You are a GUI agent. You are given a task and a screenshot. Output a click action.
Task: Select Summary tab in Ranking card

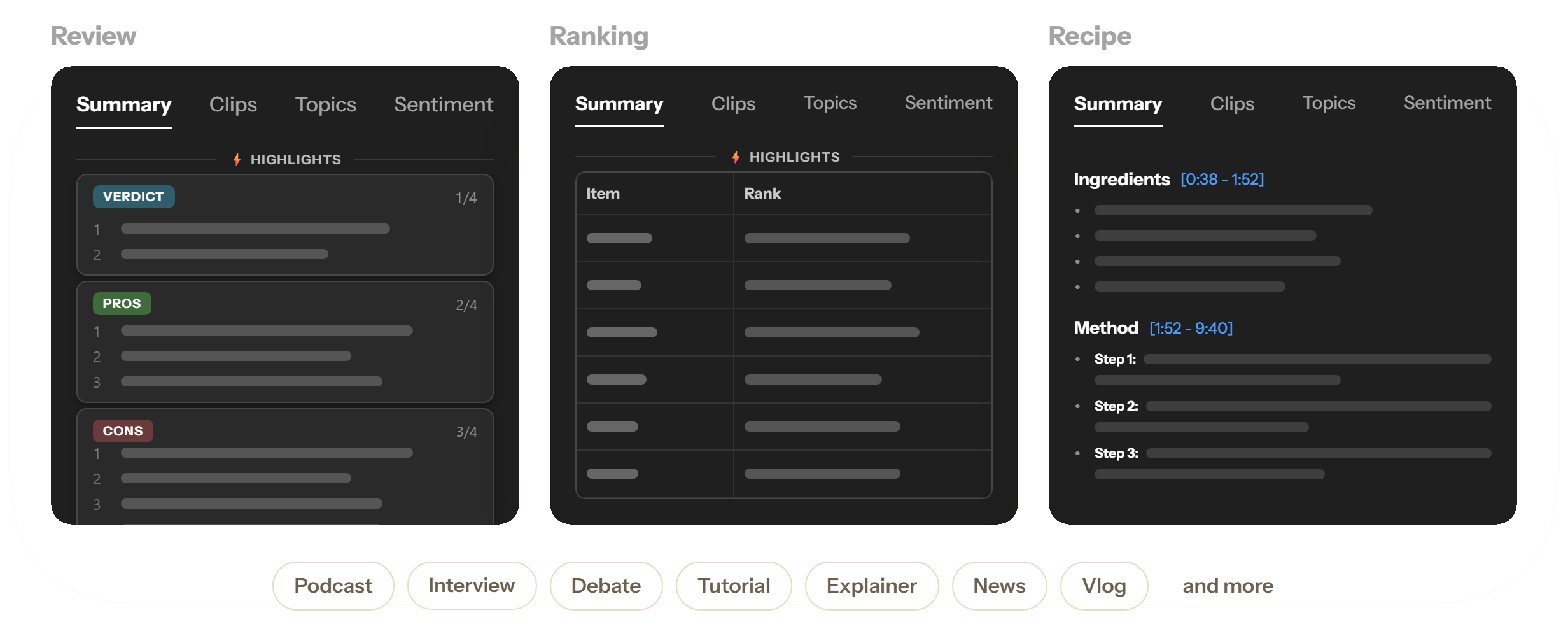point(619,103)
